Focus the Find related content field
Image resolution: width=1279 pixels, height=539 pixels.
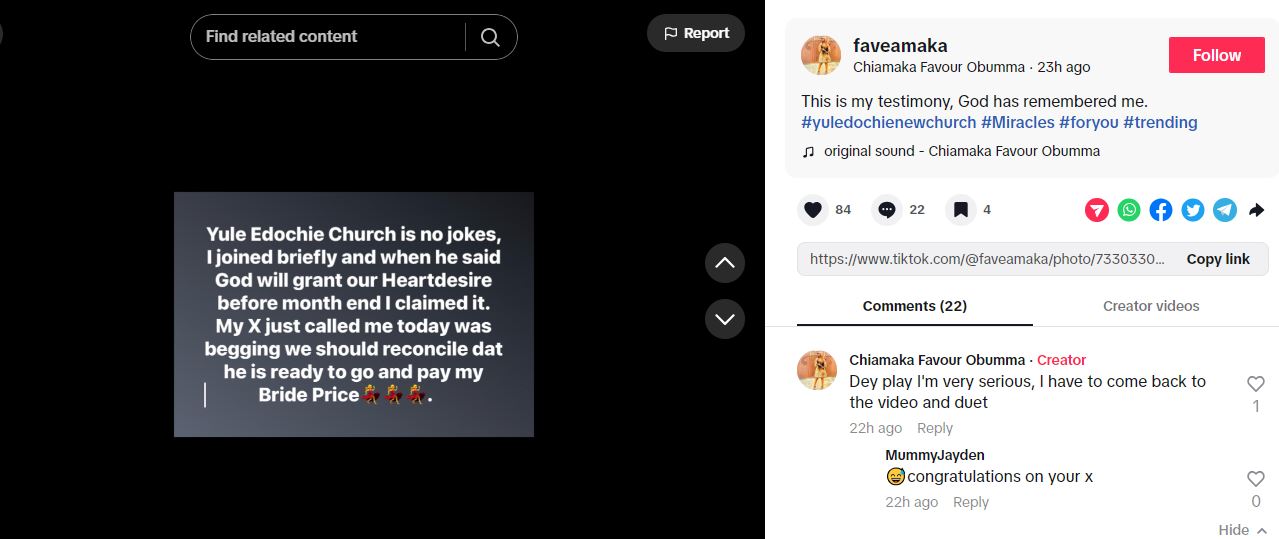tap(325, 37)
